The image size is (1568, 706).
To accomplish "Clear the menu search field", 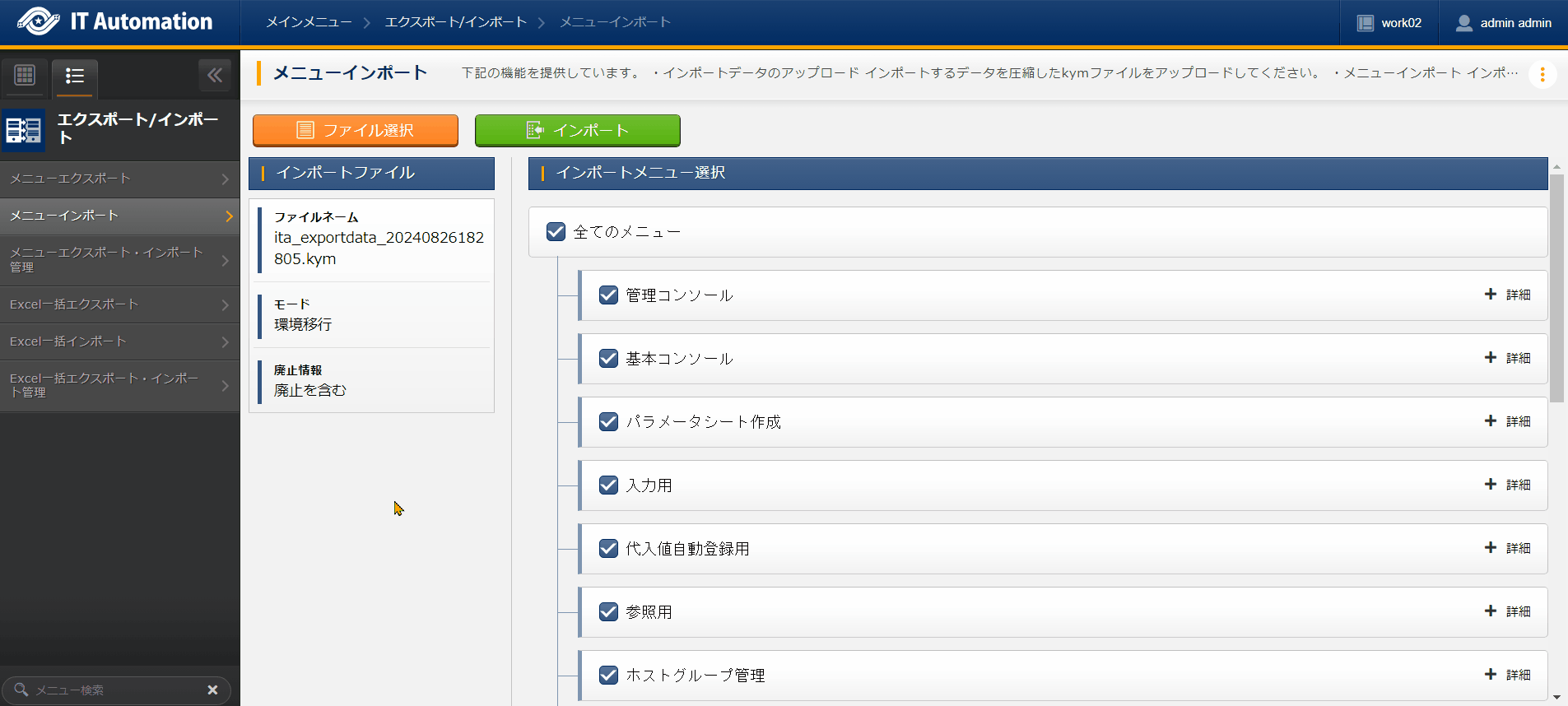I will point(212,690).
